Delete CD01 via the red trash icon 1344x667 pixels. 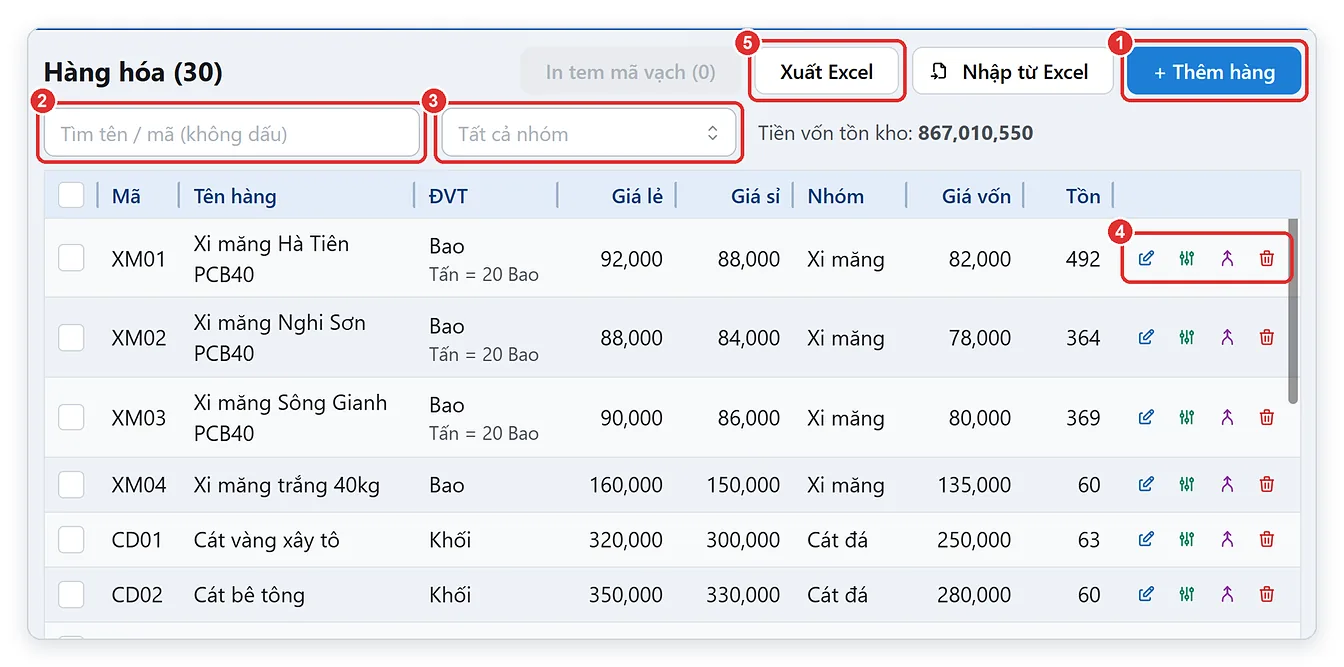(1267, 539)
